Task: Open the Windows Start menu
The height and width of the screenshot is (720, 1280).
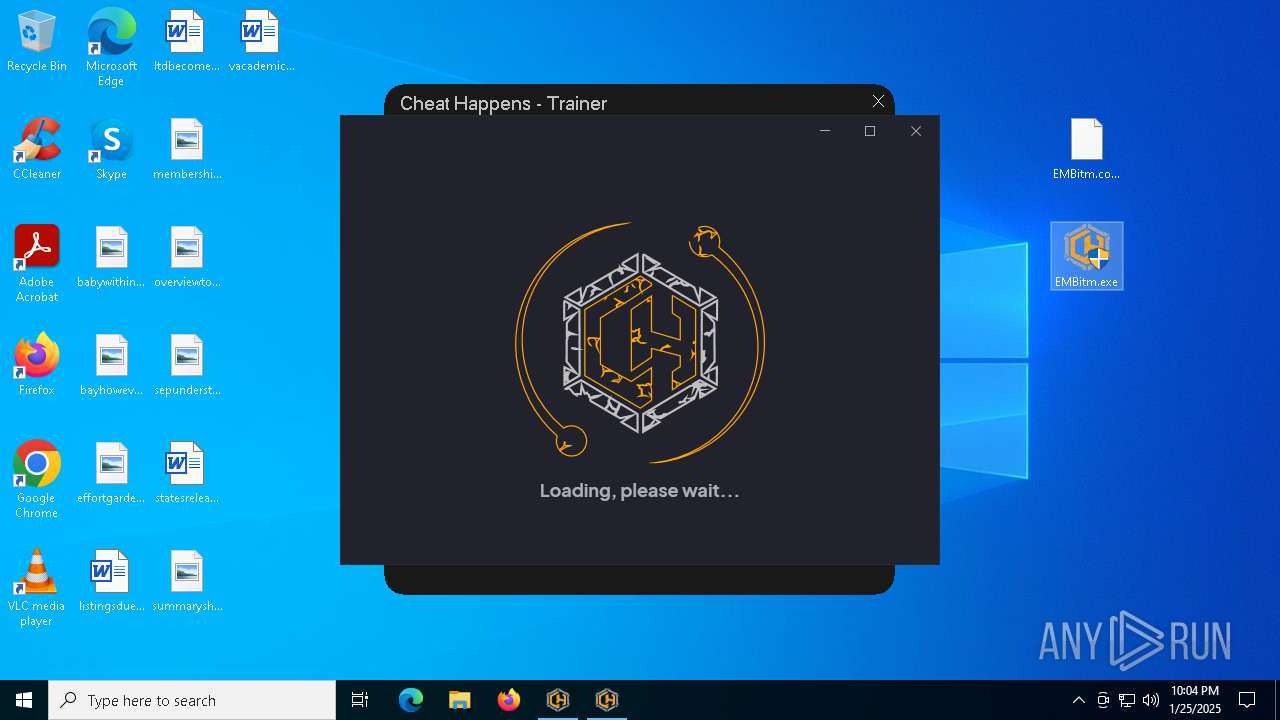Action: click(24, 700)
